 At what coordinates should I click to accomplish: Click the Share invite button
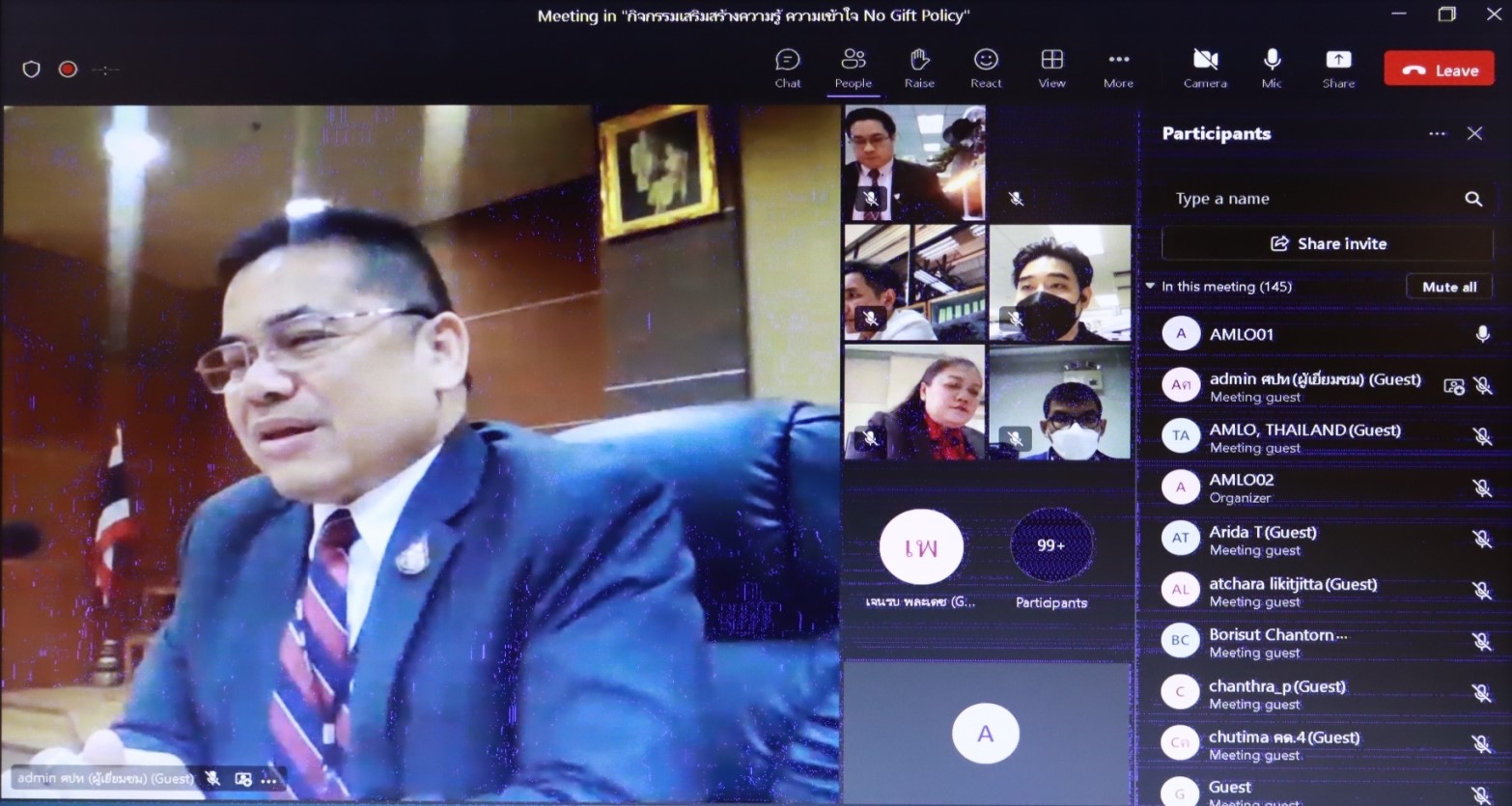(x=1328, y=243)
